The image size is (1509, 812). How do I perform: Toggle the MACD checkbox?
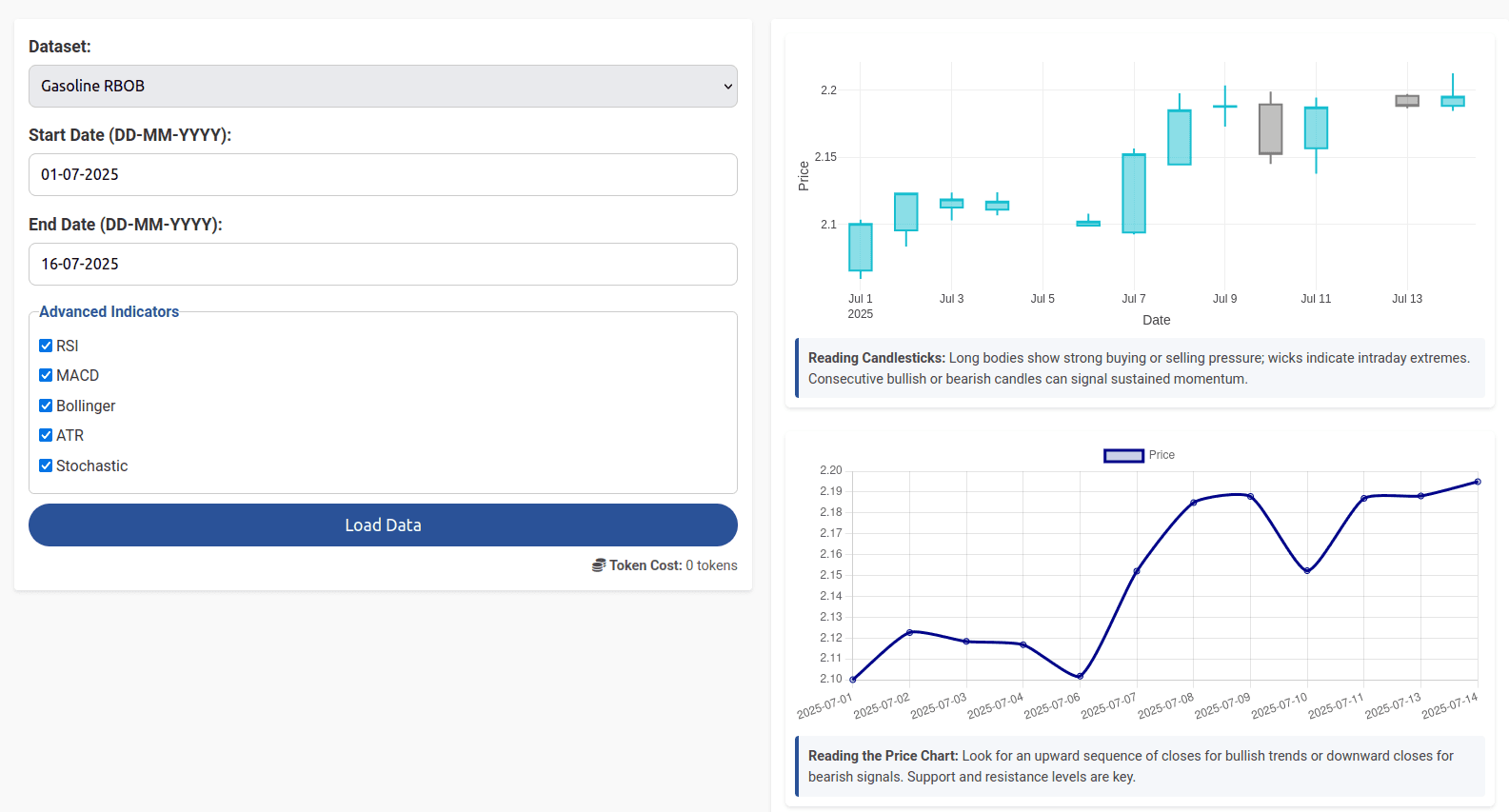pyautogui.click(x=46, y=375)
